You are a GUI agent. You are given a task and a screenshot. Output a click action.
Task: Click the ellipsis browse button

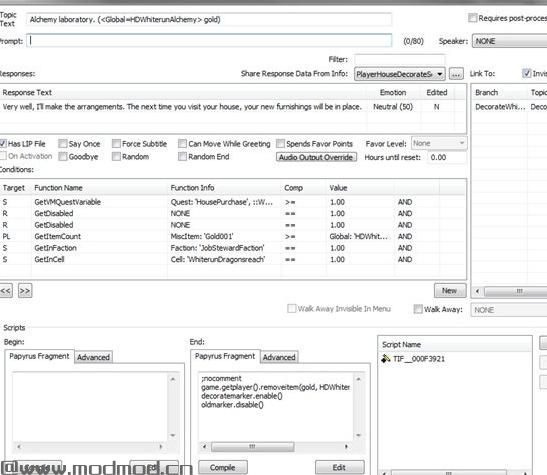[x=456, y=74]
